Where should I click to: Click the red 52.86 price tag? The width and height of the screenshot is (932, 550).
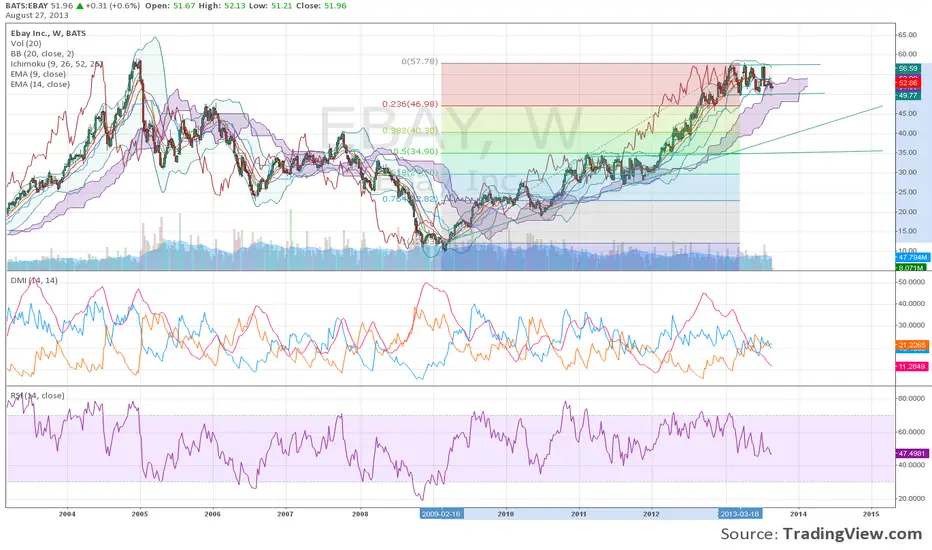coord(908,83)
